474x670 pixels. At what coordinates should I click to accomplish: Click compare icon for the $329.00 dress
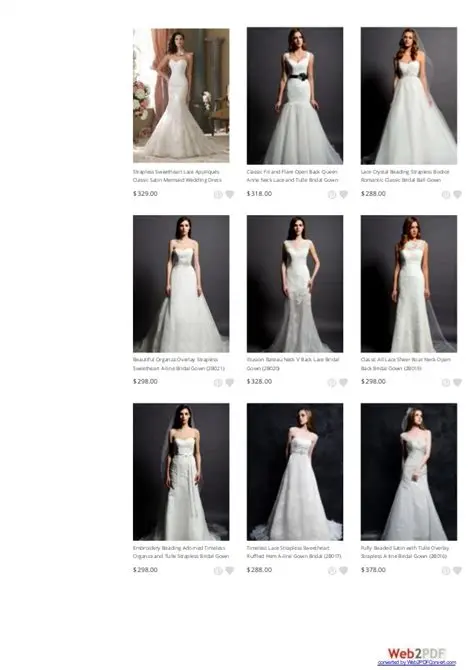tap(218, 194)
